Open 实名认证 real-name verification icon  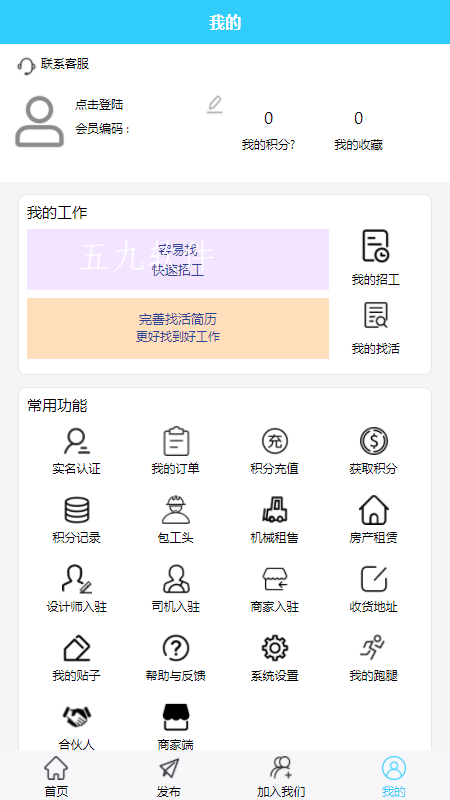coord(77,441)
